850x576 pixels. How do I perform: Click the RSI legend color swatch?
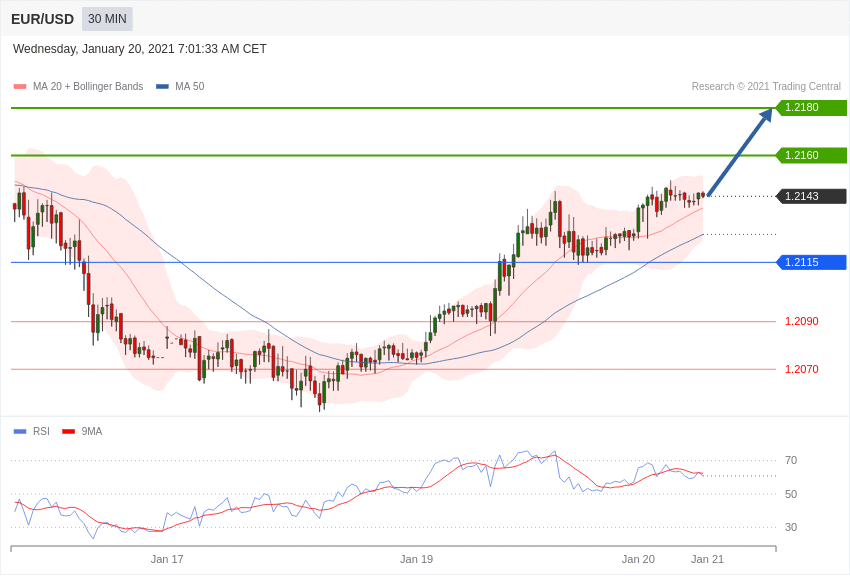click(x=20, y=432)
